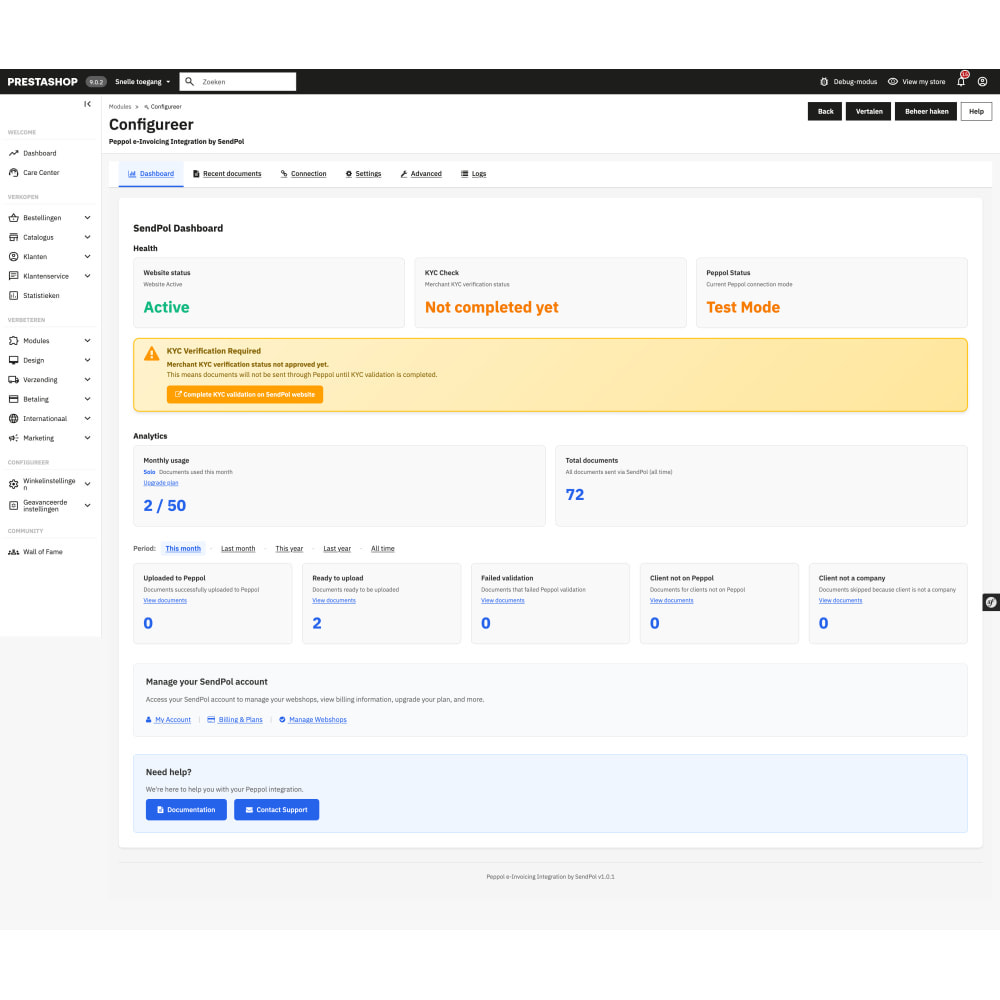The width and height of the screenshot is (1000, 1000).
Task: Click the Back button
Action: [825, 112]
